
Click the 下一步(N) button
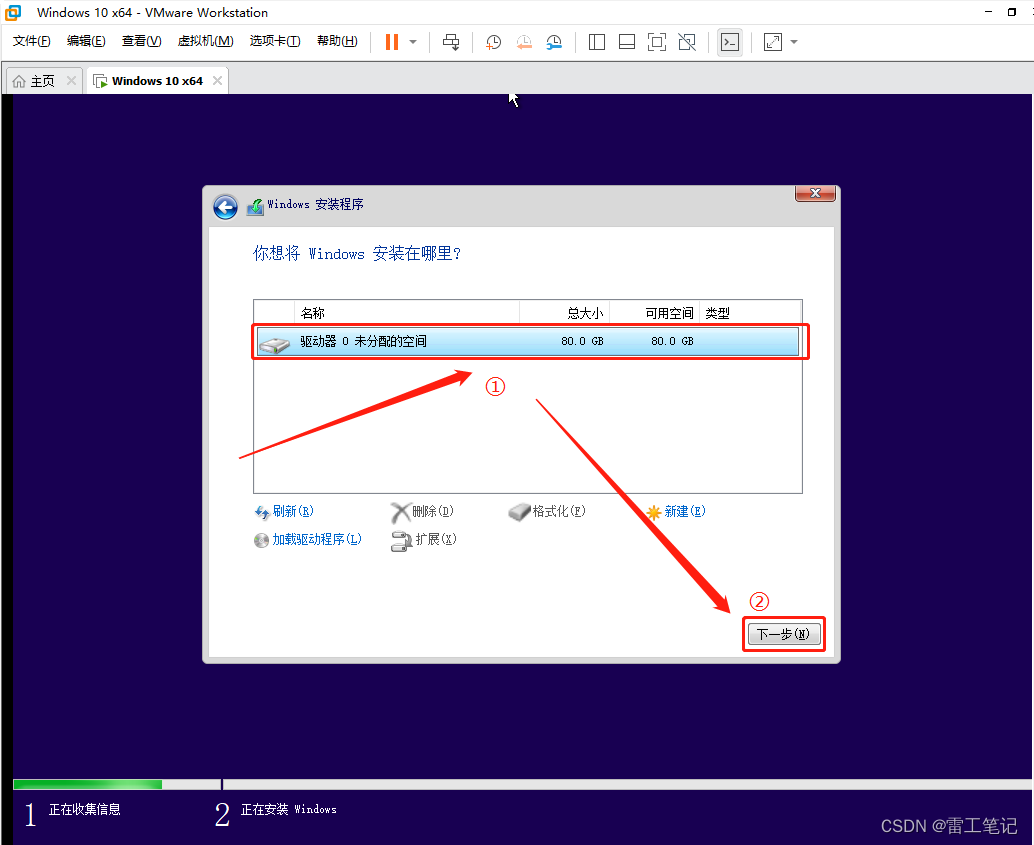tap(783, 634)
